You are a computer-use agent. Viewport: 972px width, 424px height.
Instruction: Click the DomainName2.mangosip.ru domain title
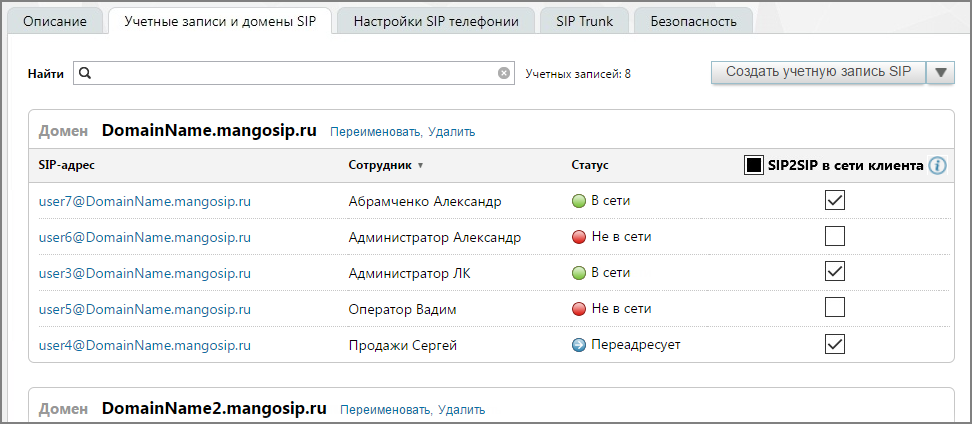pos(214,409)
